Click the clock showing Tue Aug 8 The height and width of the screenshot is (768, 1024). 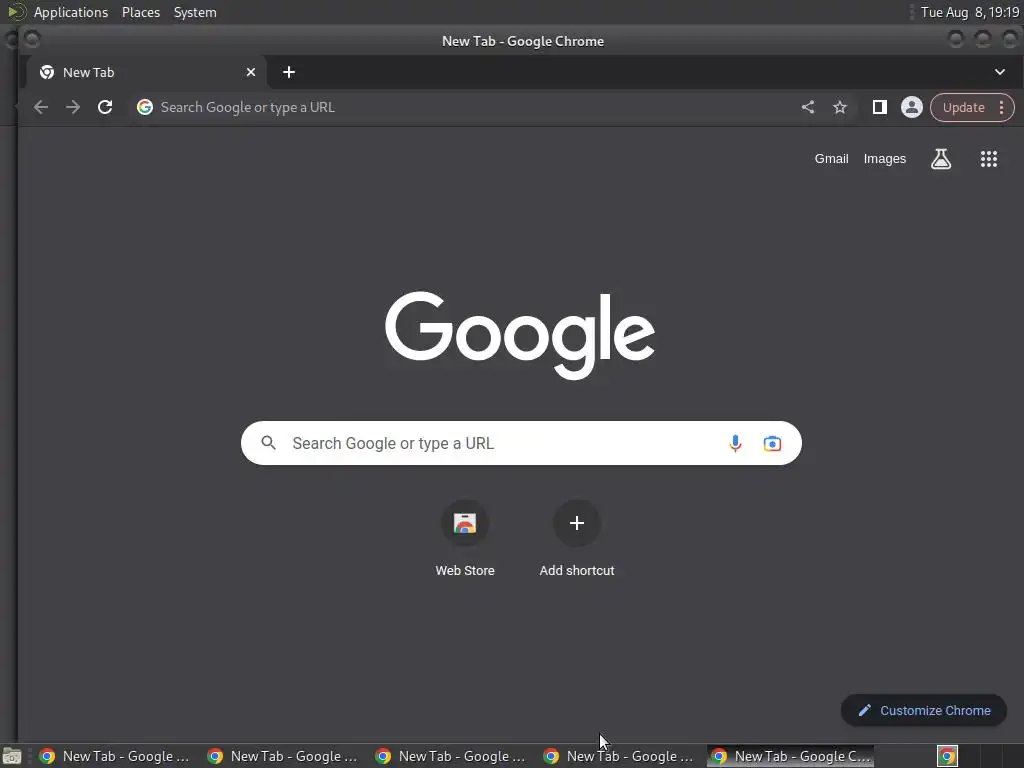point(970,12)
